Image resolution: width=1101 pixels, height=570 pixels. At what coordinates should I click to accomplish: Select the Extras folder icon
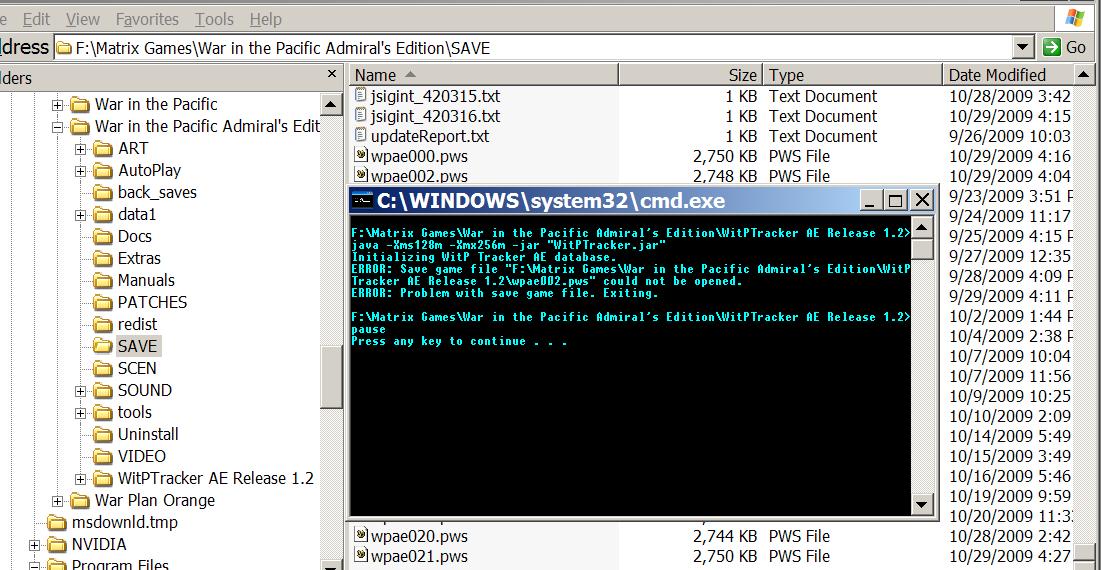(x=103, y=258)
